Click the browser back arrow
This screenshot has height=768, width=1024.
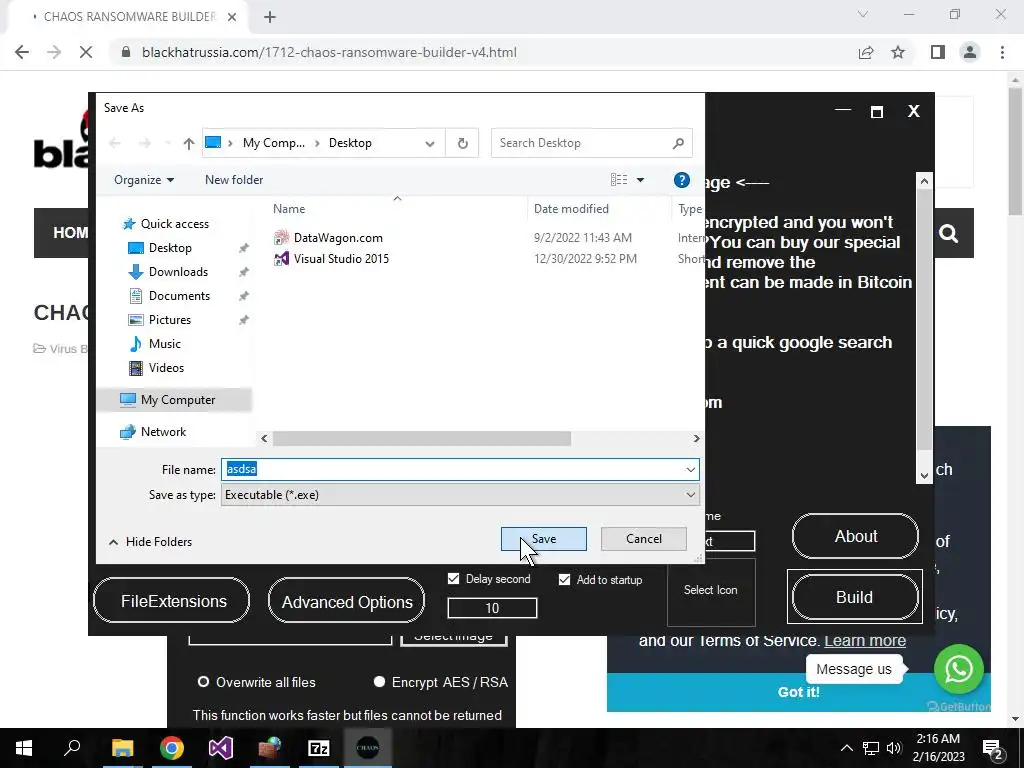coord(22,52)
